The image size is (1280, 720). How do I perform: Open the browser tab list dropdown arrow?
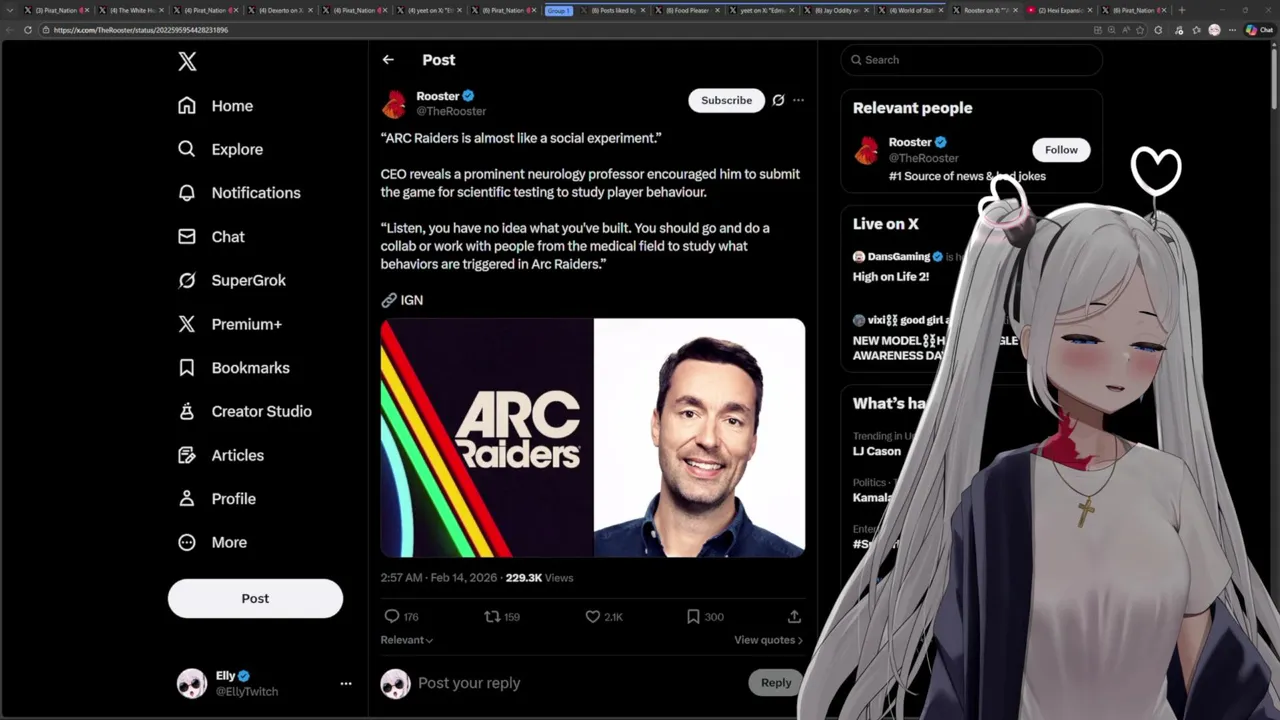point(10,10)
